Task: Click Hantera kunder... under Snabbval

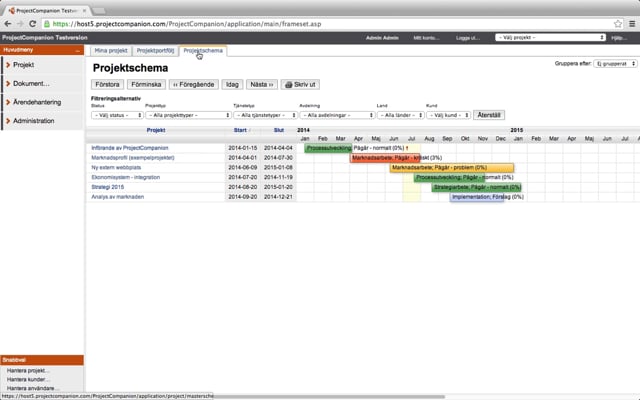Action: pyautogui.click(x=28, y=380)
